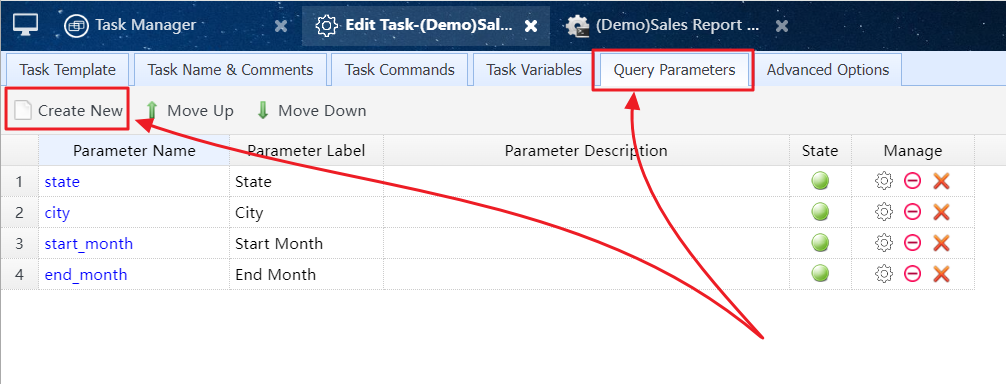Open the start_month parameter link
The width and height of the screenshot is (1006, 384).
point(89,244)
